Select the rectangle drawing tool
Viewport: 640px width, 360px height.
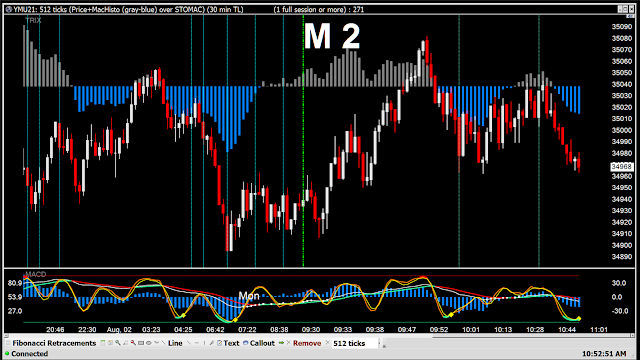pos(141,343)
